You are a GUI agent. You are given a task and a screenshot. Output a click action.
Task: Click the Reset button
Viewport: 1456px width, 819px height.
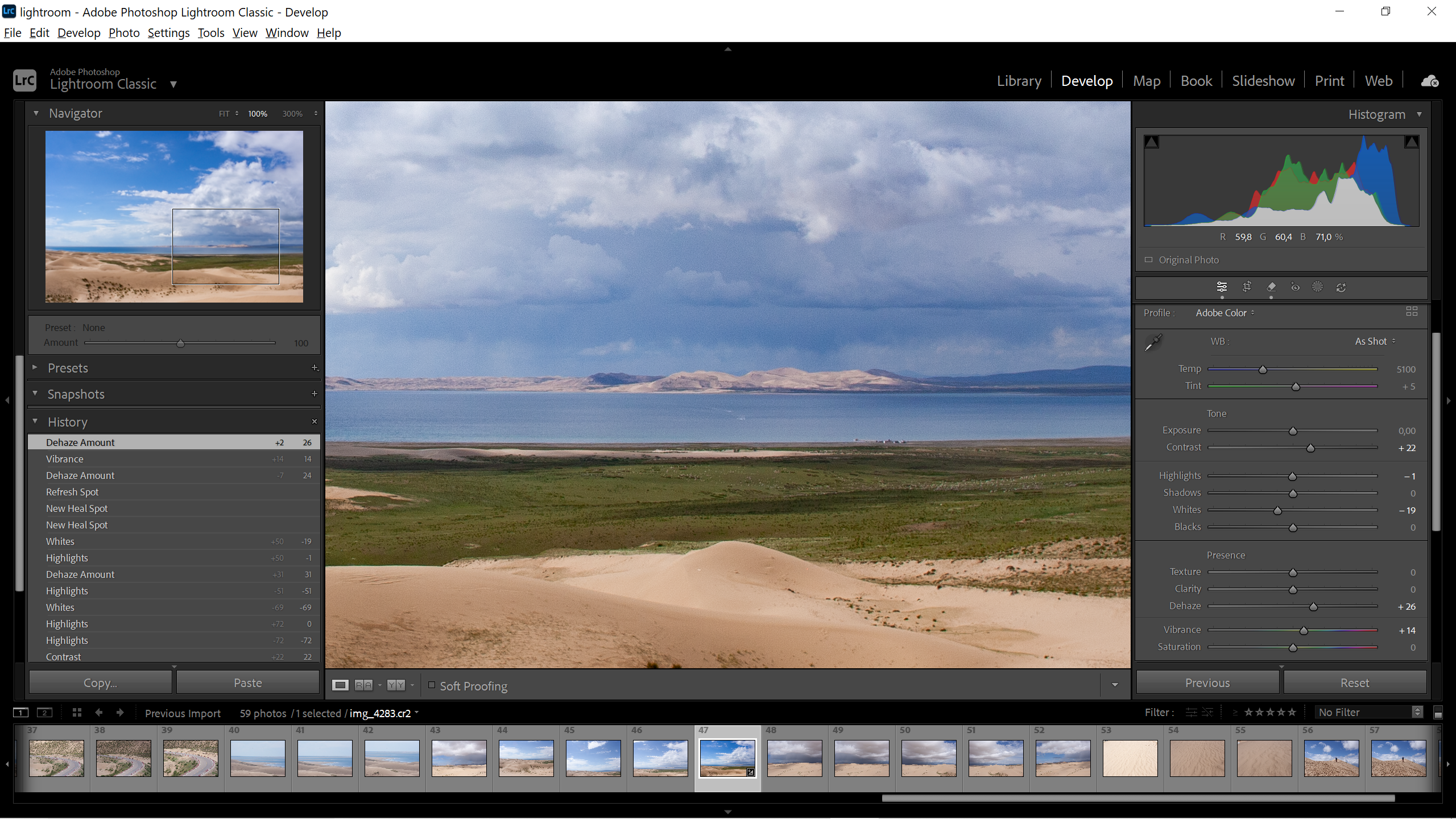[x=1354, y=682]
